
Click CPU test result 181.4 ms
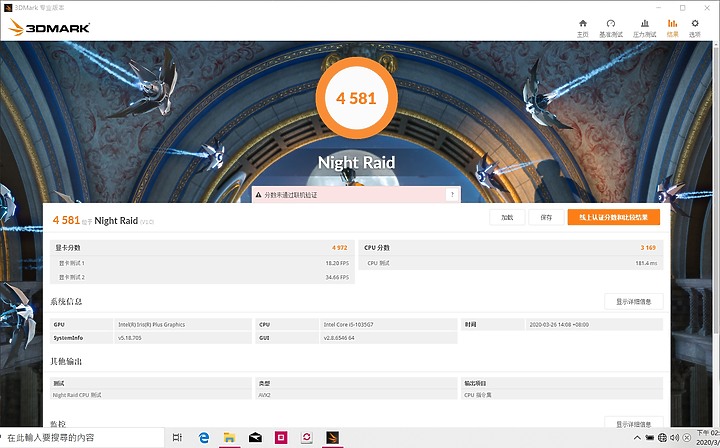pos(646,263)
